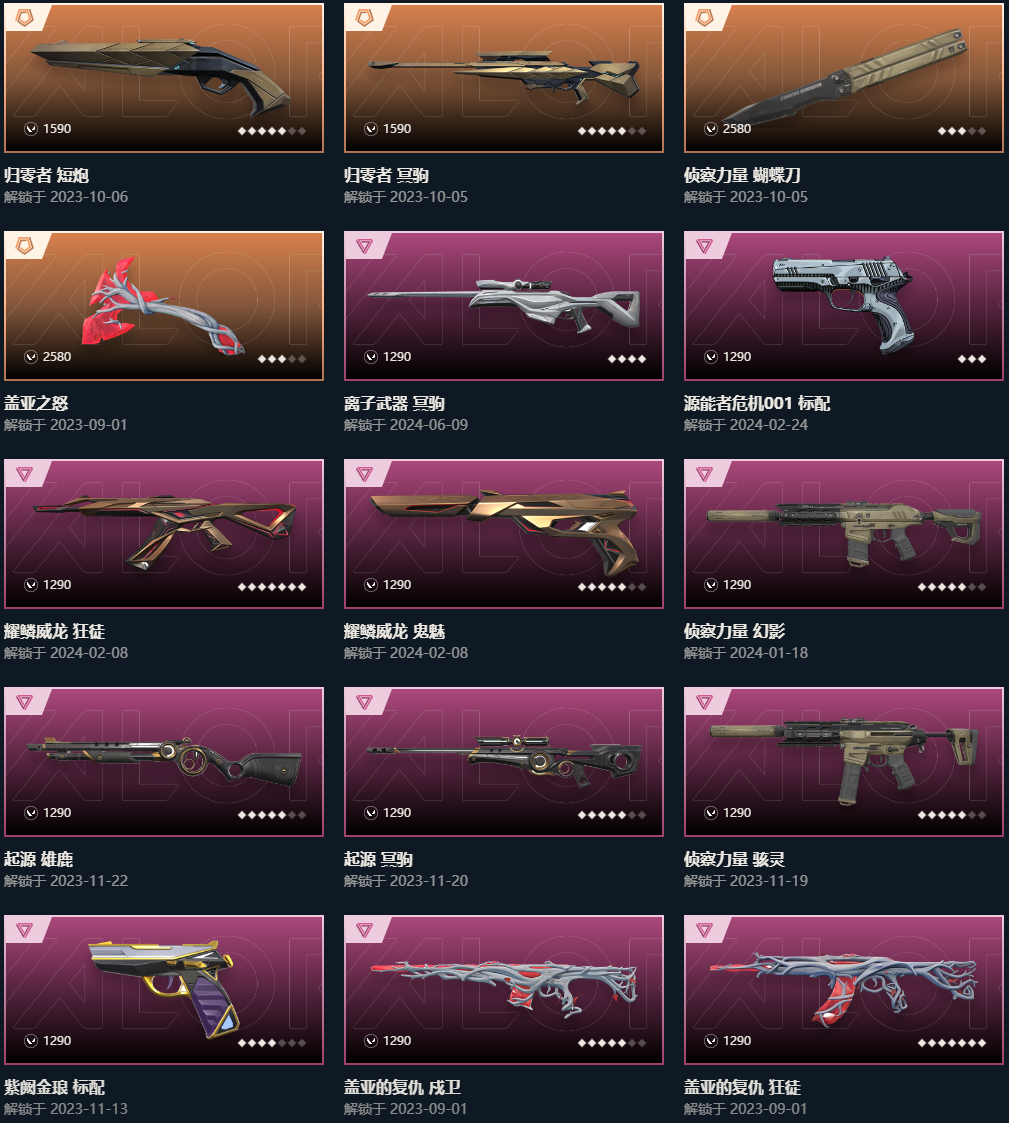Viewport: 1009px width, 1123px height.
Task: Click the level diamonds on 紫阙金琅 标配
Action: (x=272, y=1043)
